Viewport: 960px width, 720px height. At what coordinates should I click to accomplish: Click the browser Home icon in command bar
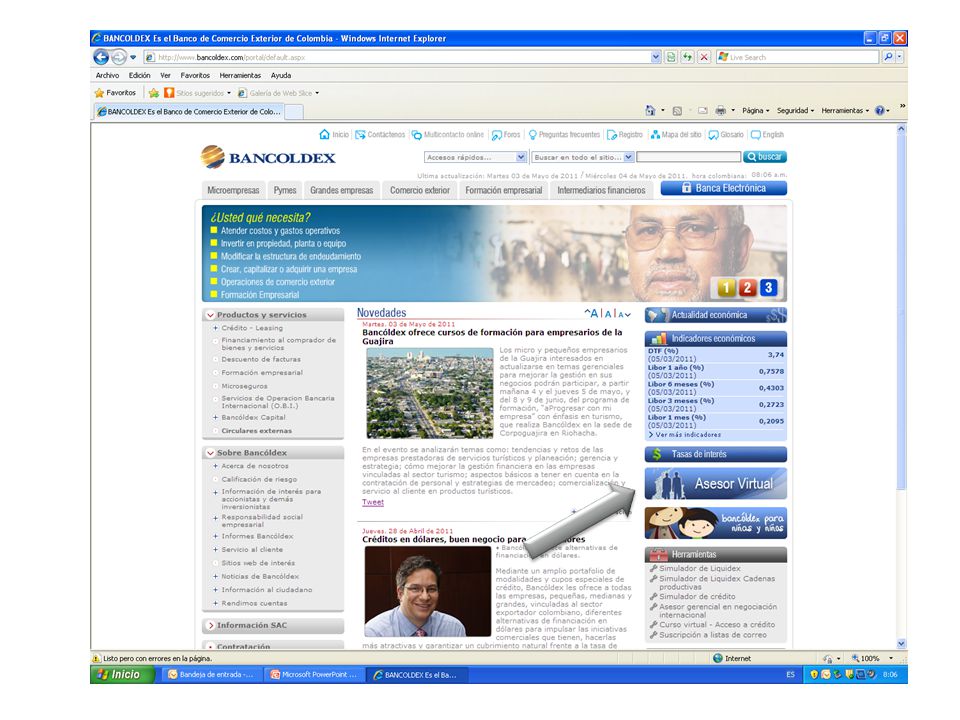650,110
